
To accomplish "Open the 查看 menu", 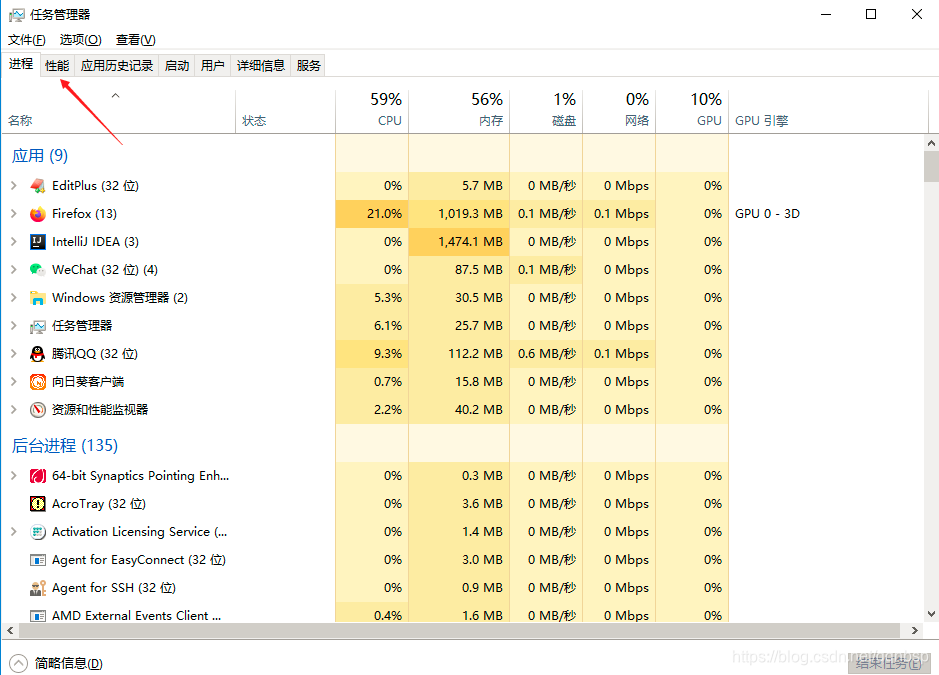I will (135, 39).
